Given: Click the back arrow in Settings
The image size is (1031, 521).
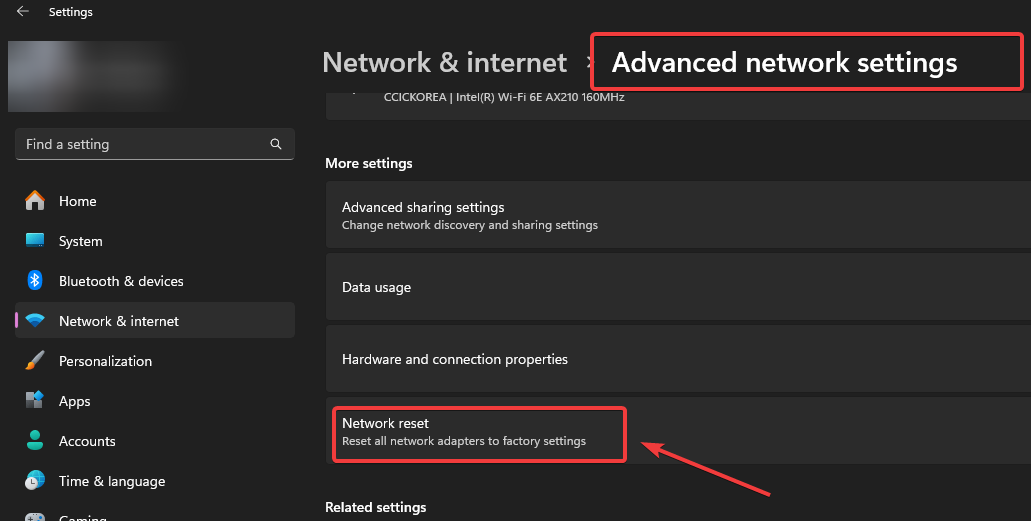Looking at the screenshot, I should 23,11.
